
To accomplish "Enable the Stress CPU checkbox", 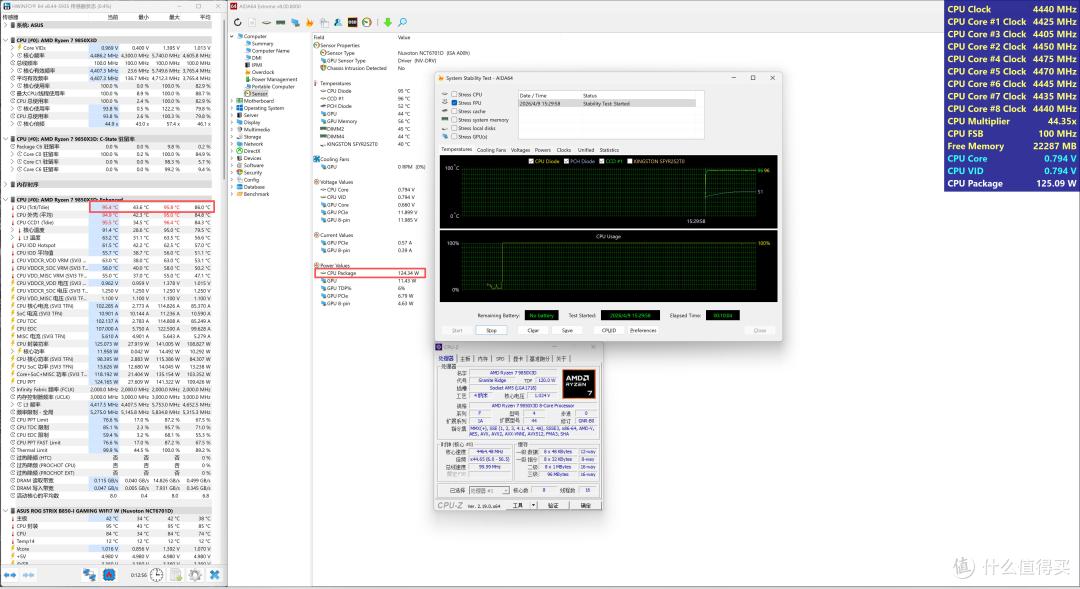I will 454,94.
